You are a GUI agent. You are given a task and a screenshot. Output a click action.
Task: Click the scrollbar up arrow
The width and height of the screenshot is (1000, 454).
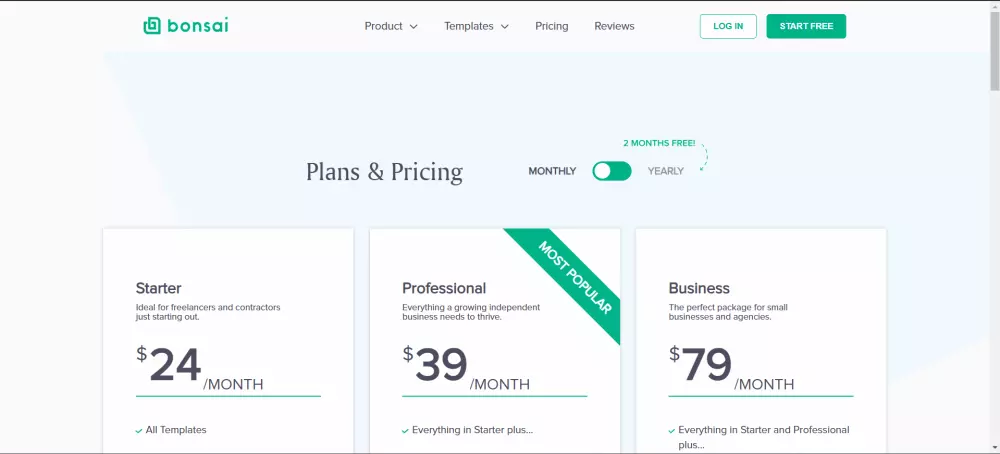[992, 7]
